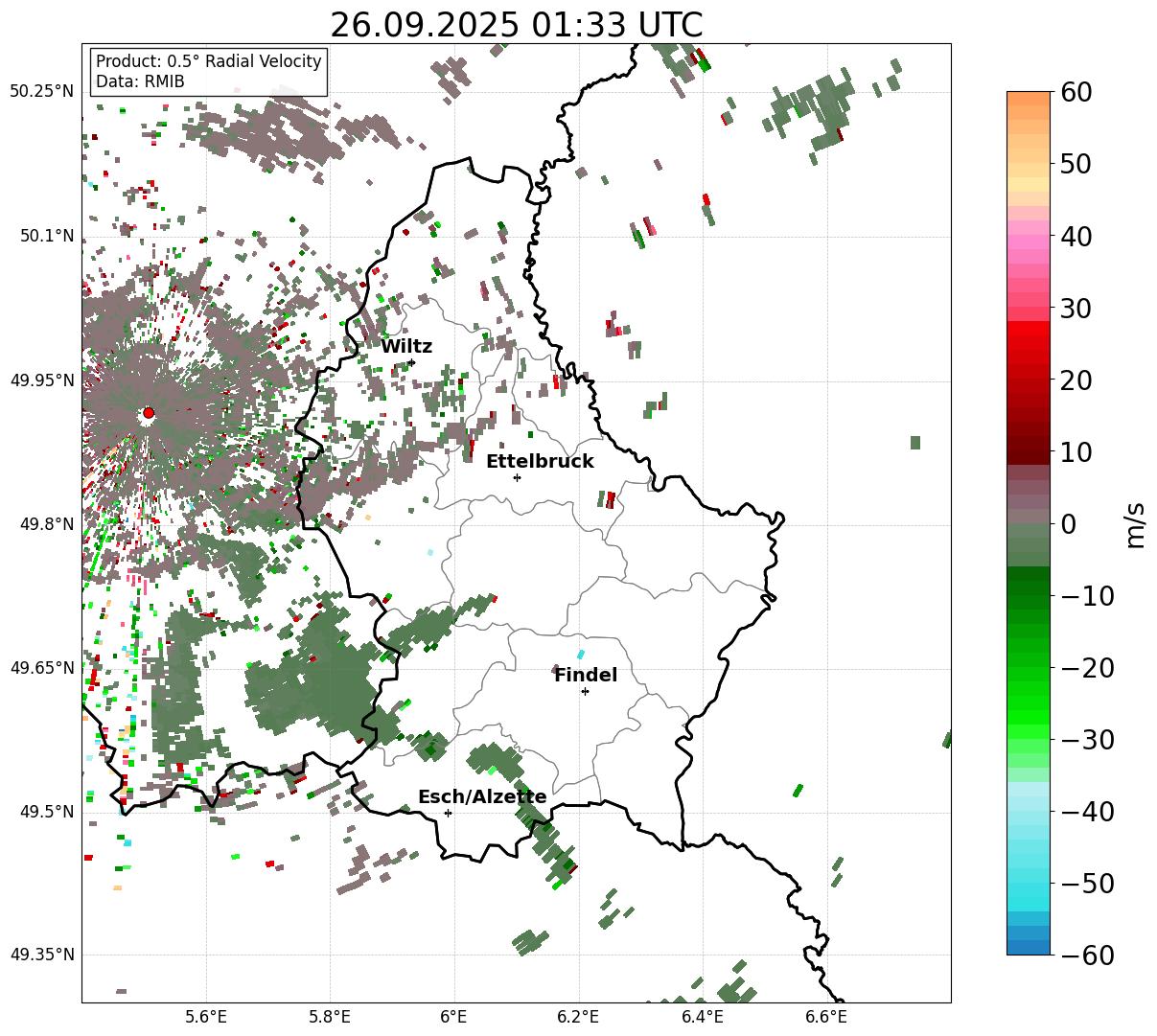Click the 6.6°E longitude tick label
This screenshot has width=1157, height=1036.
tap(826, 1017)
